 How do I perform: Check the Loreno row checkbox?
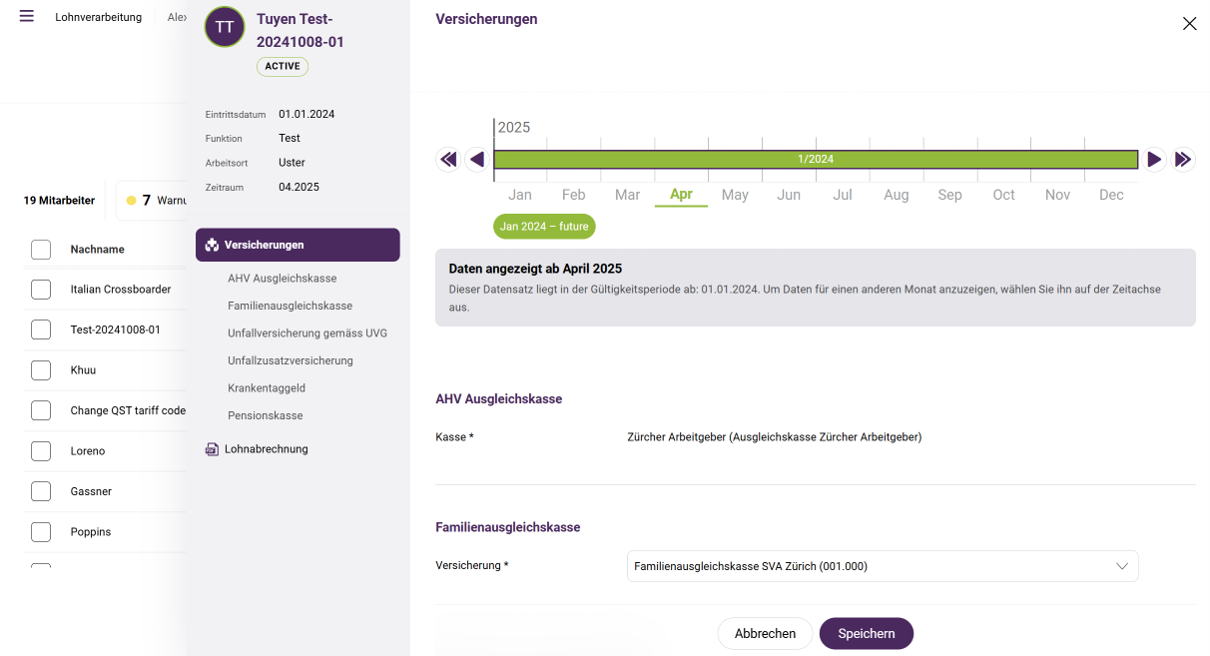(x=41, y=451)
